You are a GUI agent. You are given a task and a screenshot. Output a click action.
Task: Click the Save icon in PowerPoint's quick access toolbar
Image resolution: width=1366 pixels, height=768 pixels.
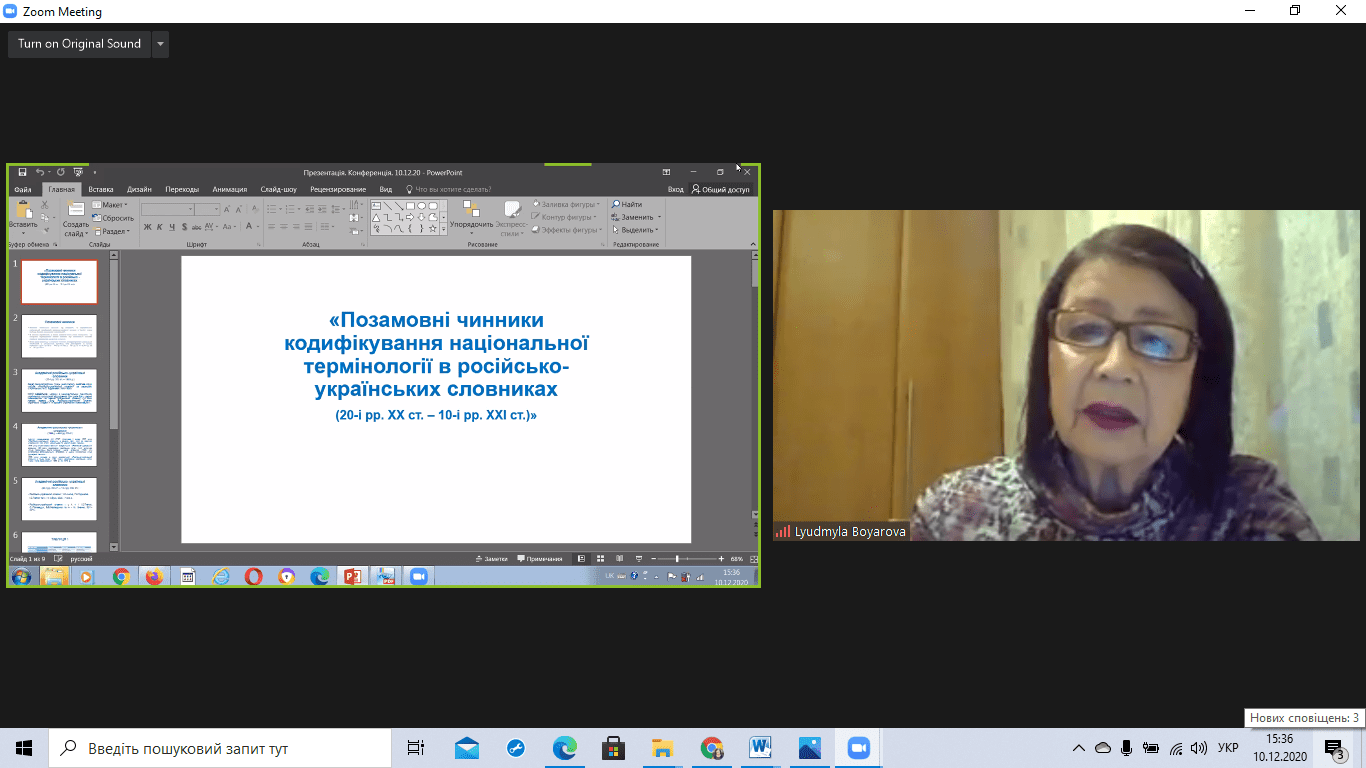(x=22, y=173)
